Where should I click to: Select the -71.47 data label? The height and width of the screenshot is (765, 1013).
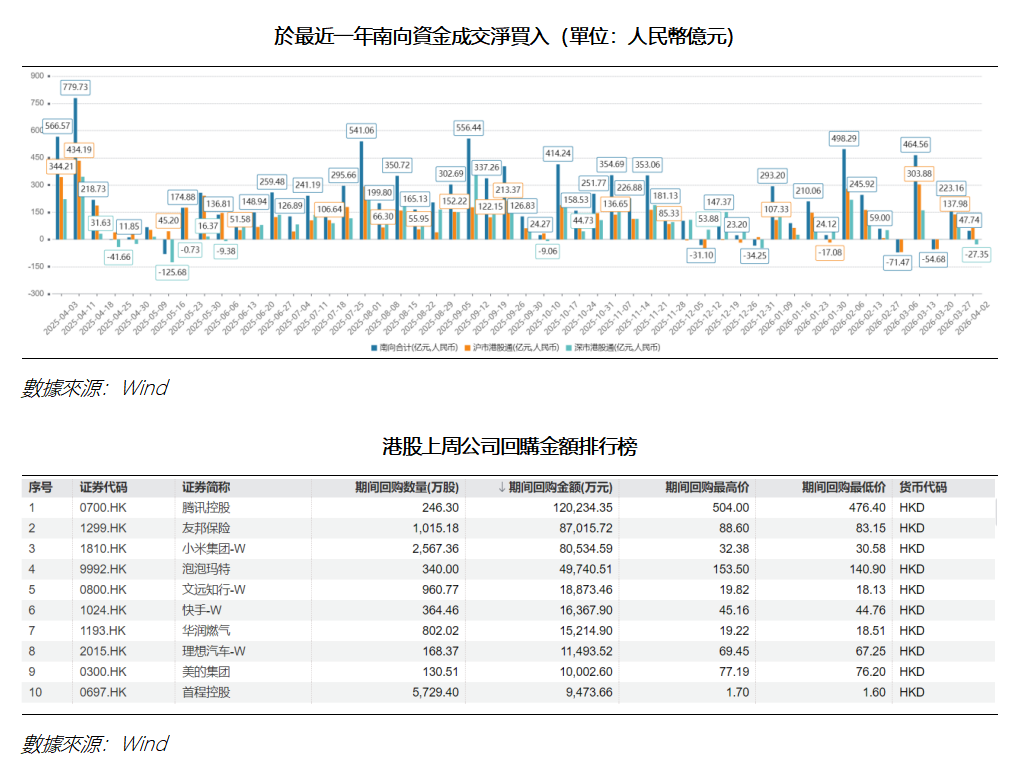(897, 262)
